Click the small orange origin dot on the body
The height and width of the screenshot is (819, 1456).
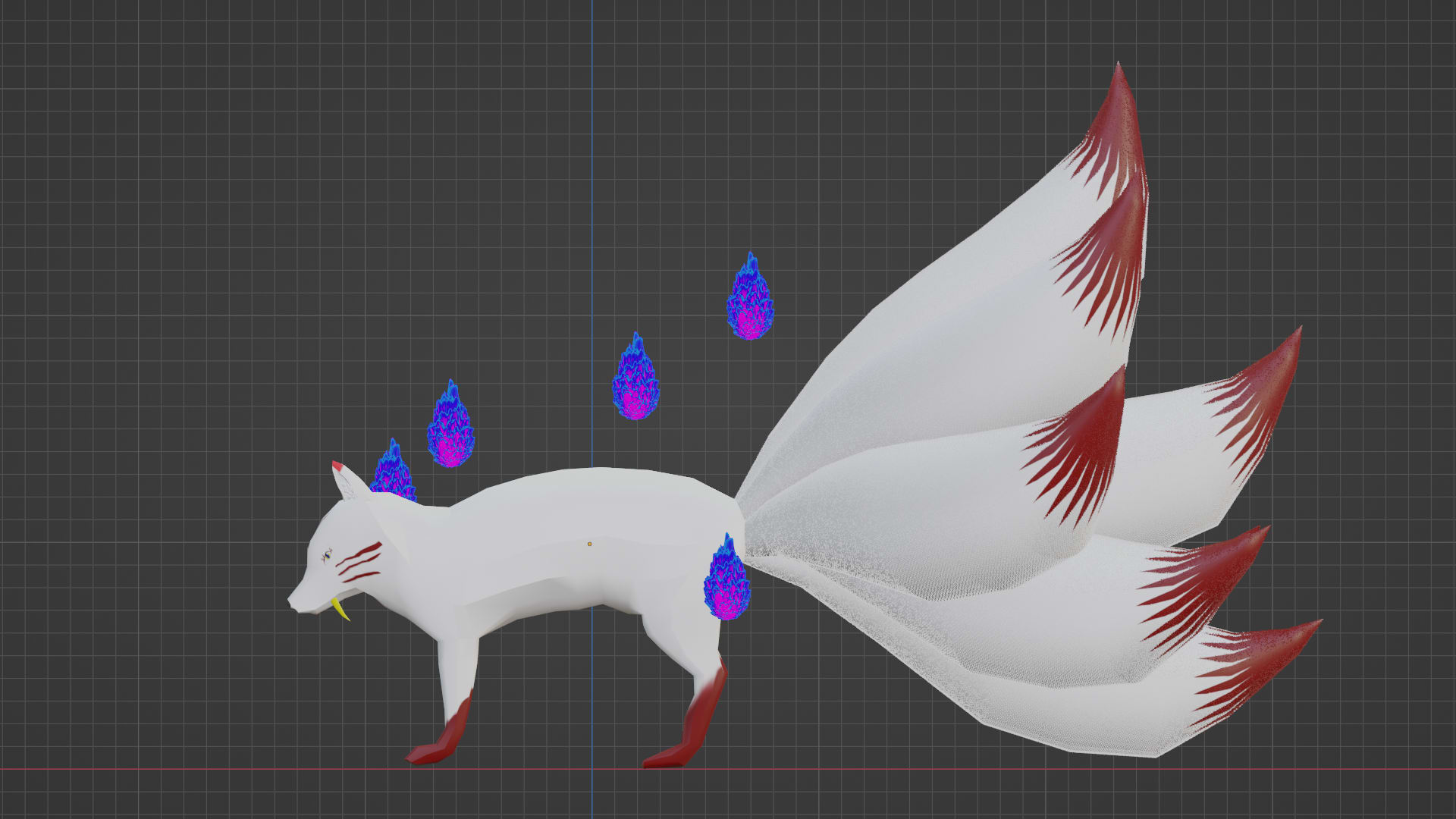[589, 544]
